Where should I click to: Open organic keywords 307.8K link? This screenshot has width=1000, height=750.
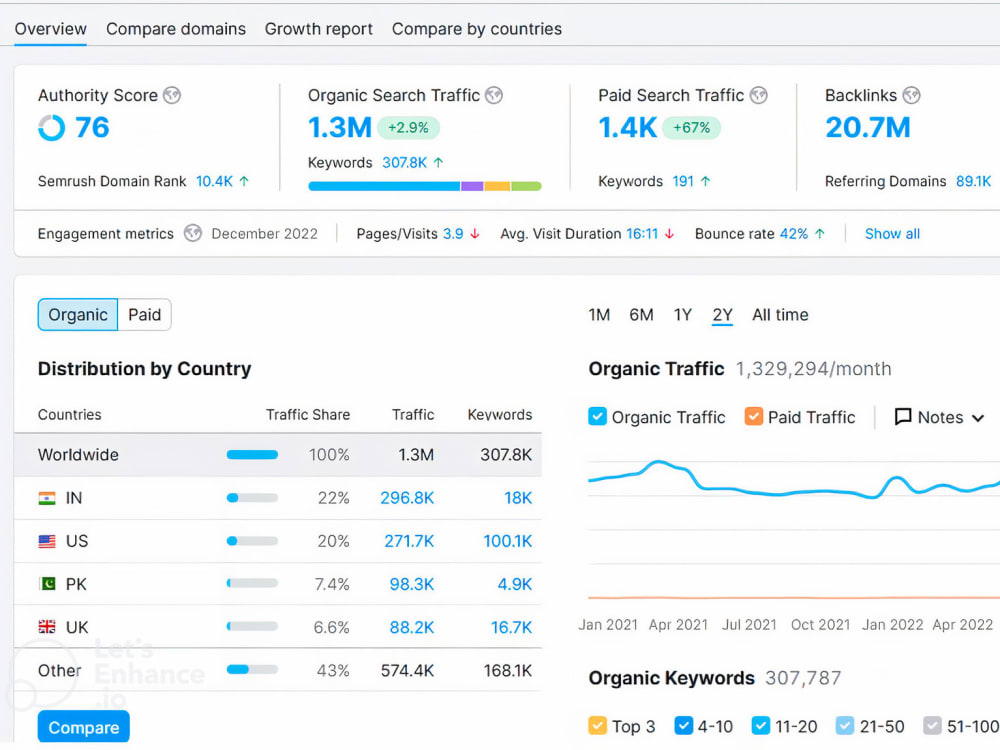click(x=404, y=163)
